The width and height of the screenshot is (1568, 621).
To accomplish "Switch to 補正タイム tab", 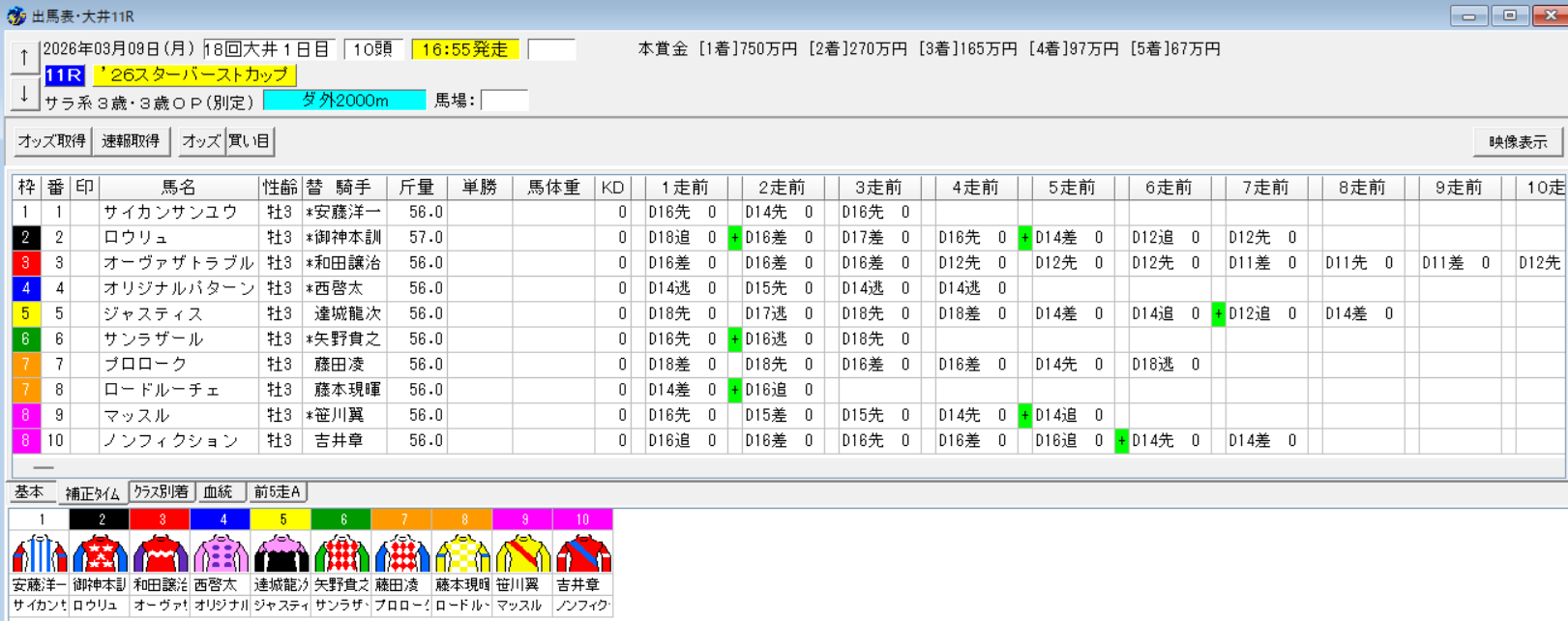I will [92, 492].
